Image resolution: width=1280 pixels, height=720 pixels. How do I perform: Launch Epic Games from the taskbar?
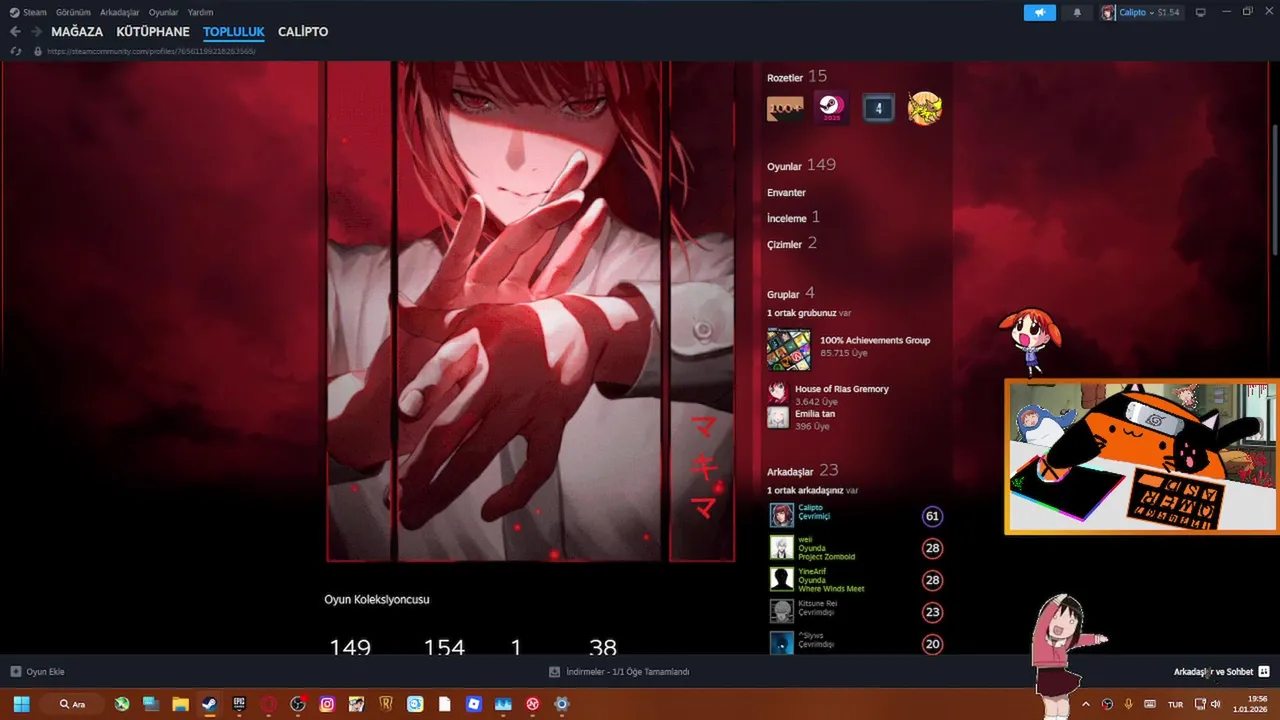[239, 704]
